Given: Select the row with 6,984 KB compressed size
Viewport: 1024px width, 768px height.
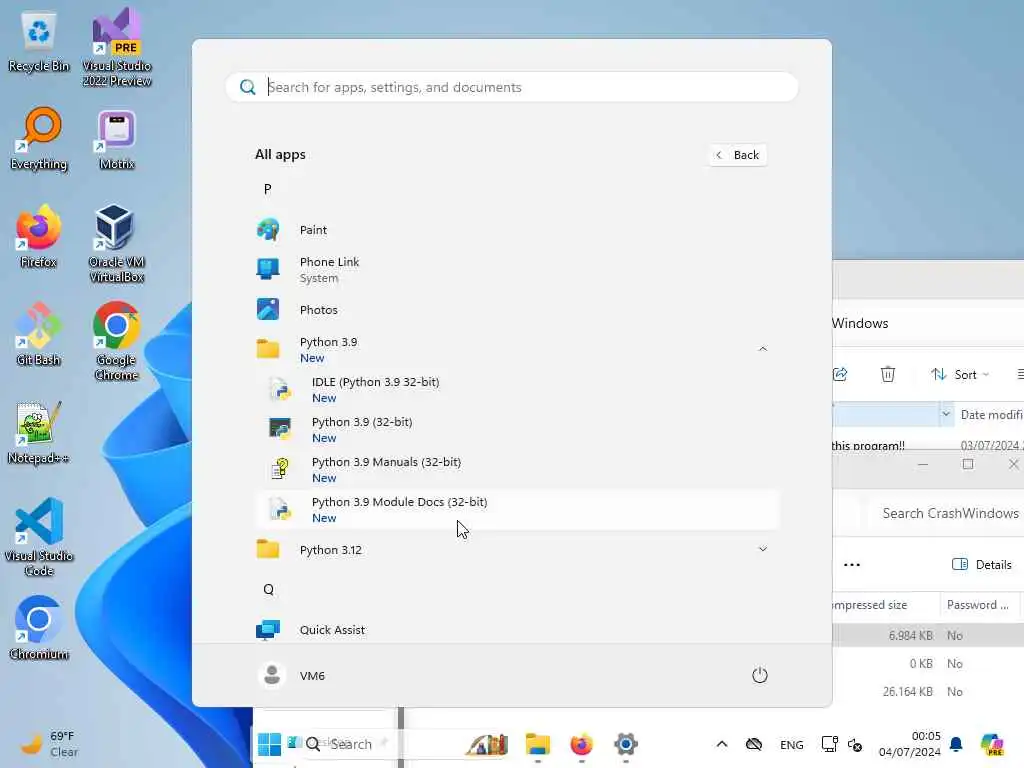Looking at the screenshot, I should [x=928, y=635].
